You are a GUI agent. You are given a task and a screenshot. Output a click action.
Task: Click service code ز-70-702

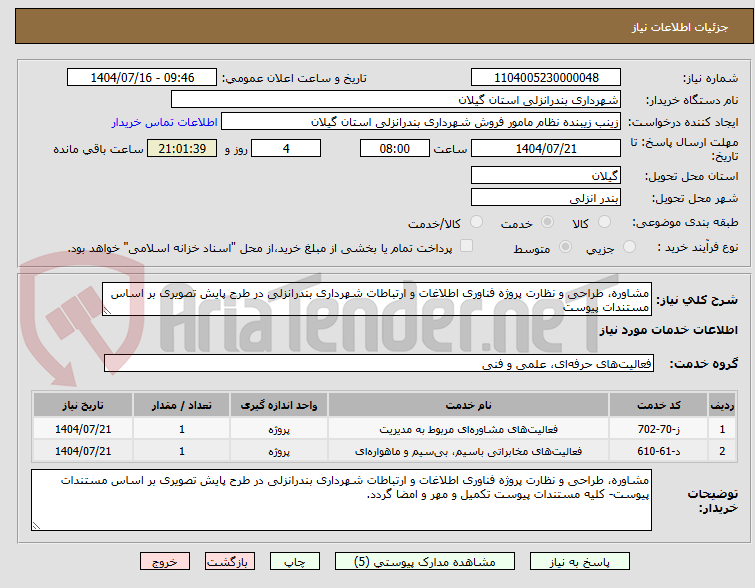658,429
